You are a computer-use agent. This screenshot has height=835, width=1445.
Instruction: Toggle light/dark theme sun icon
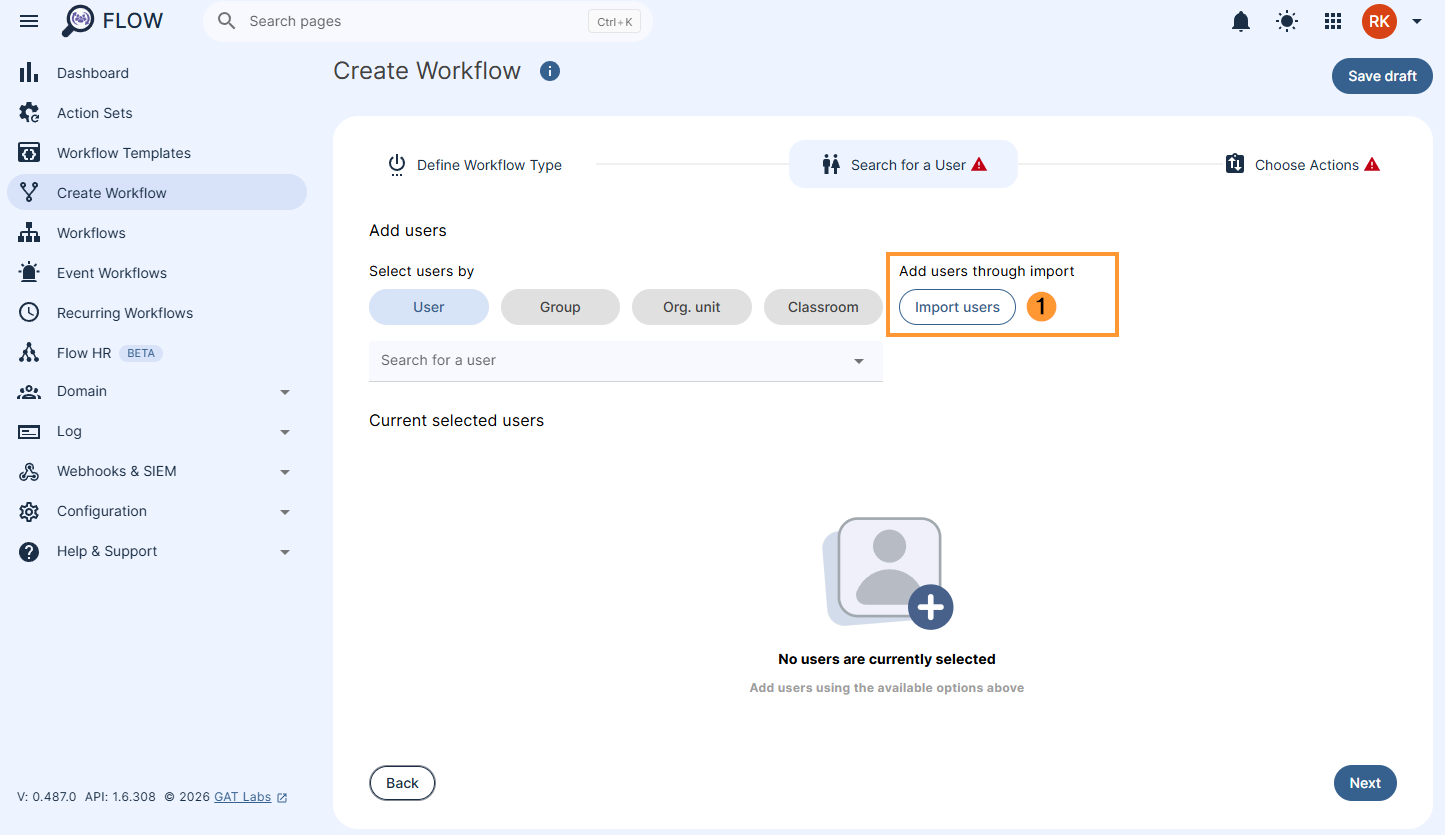[1287, 21]
